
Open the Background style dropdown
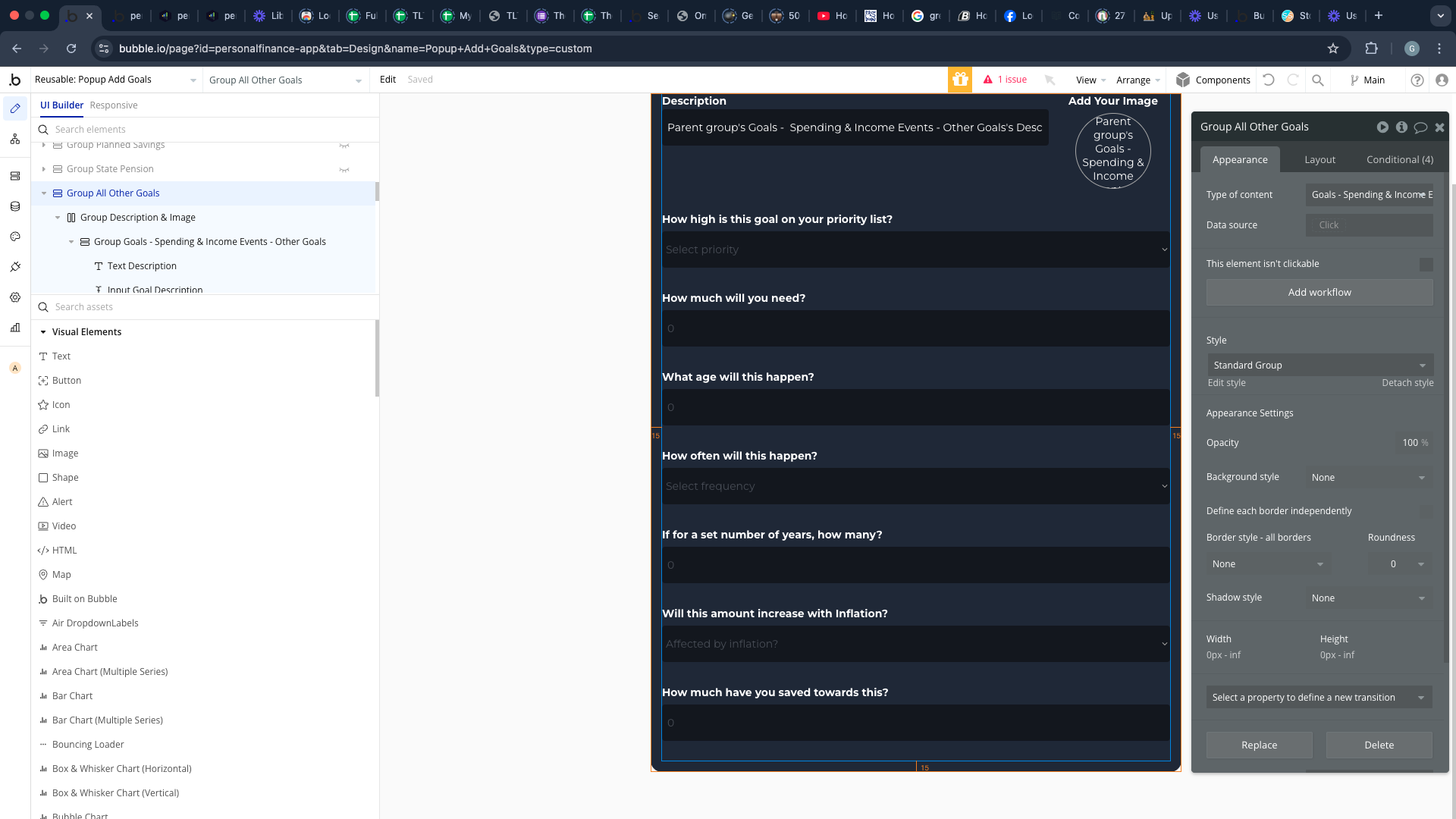pyautogui.click(x=1369, y=478)
